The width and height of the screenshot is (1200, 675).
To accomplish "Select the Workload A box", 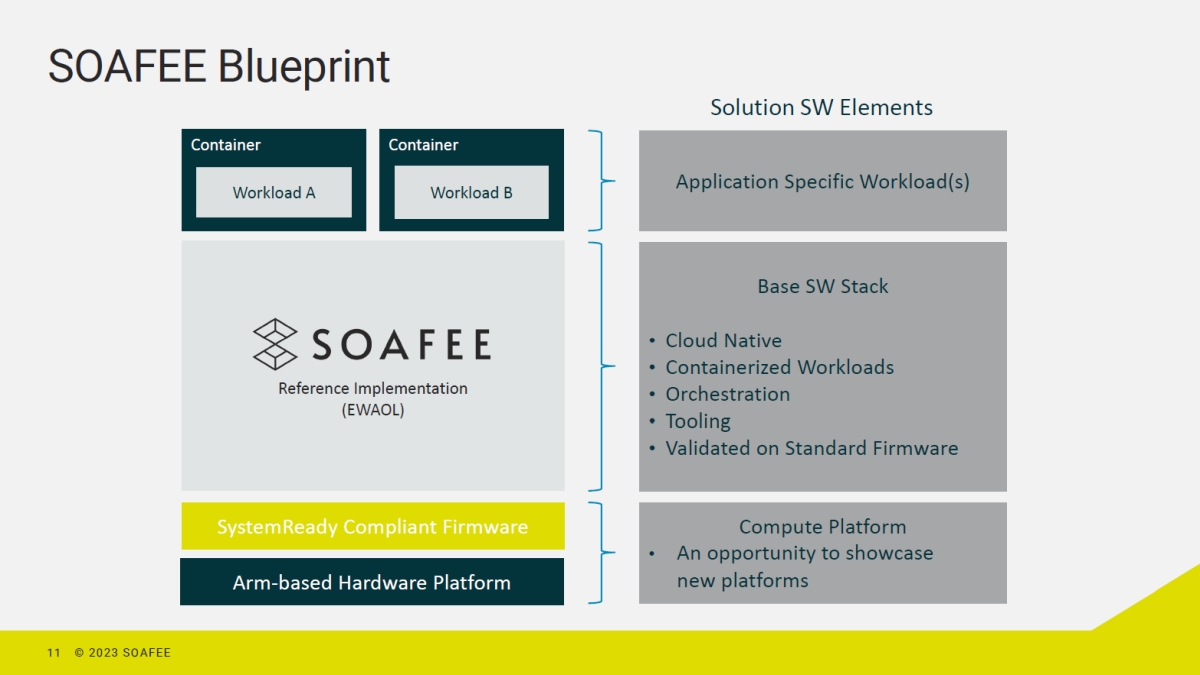I will point(273,193).
